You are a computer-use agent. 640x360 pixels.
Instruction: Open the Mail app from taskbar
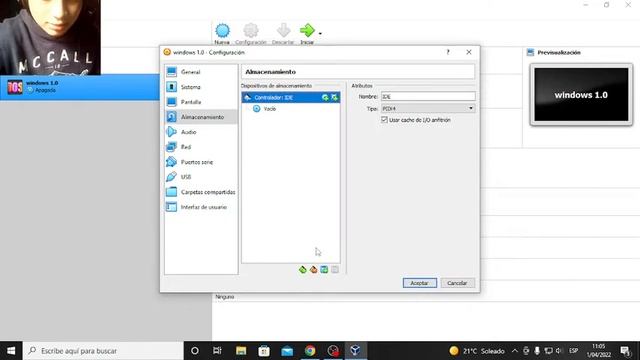click(x=287, y=351)
